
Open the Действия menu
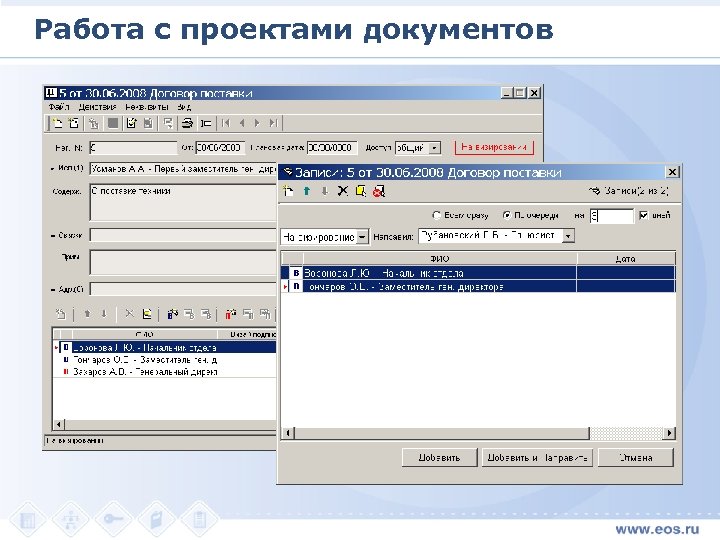tap(97, 107)
